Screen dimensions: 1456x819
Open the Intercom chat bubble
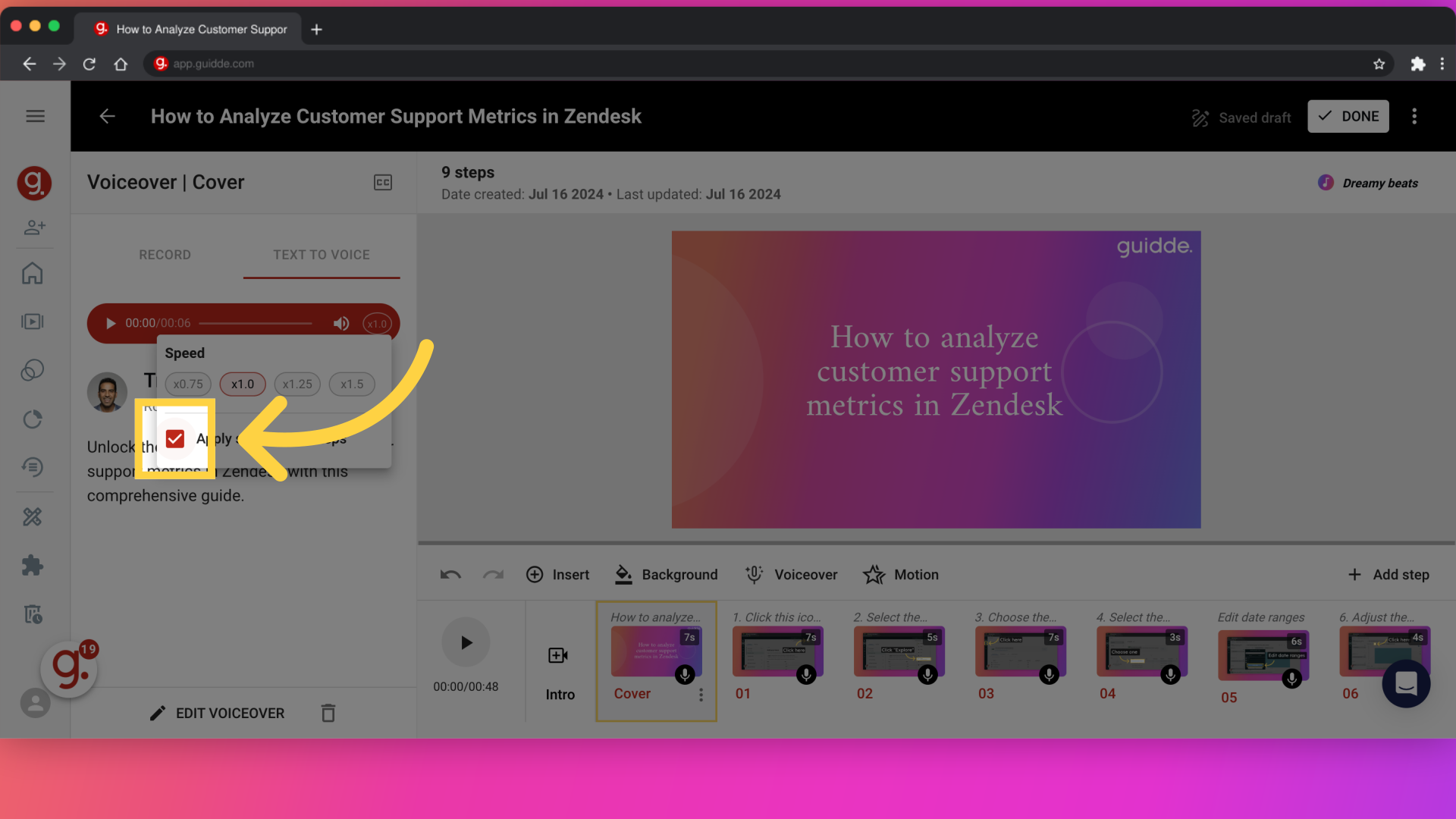tap(1406, 684)
